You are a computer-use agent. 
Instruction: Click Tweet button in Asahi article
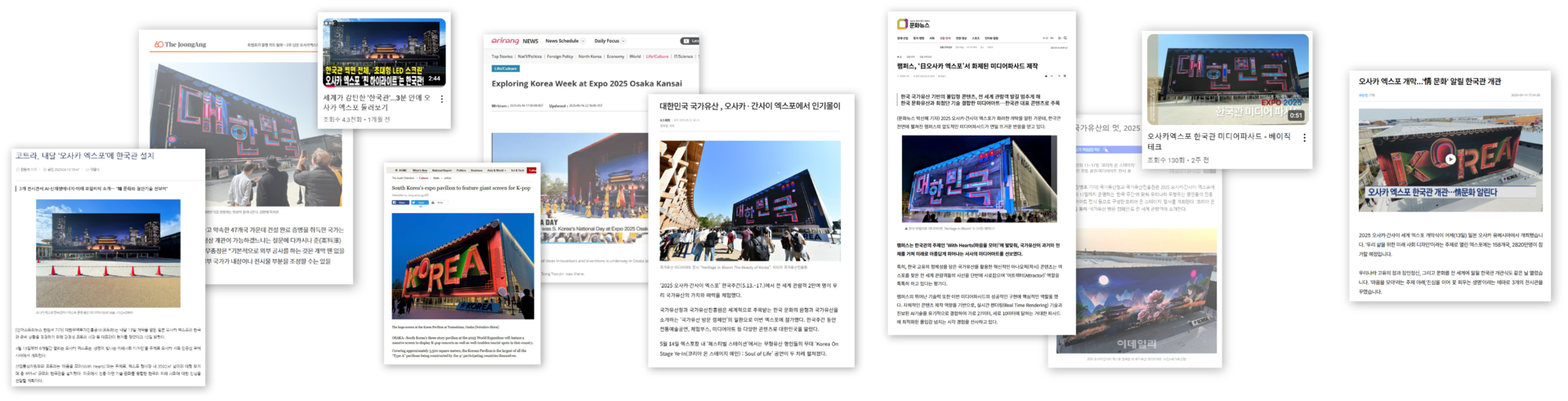click(419, 202)
